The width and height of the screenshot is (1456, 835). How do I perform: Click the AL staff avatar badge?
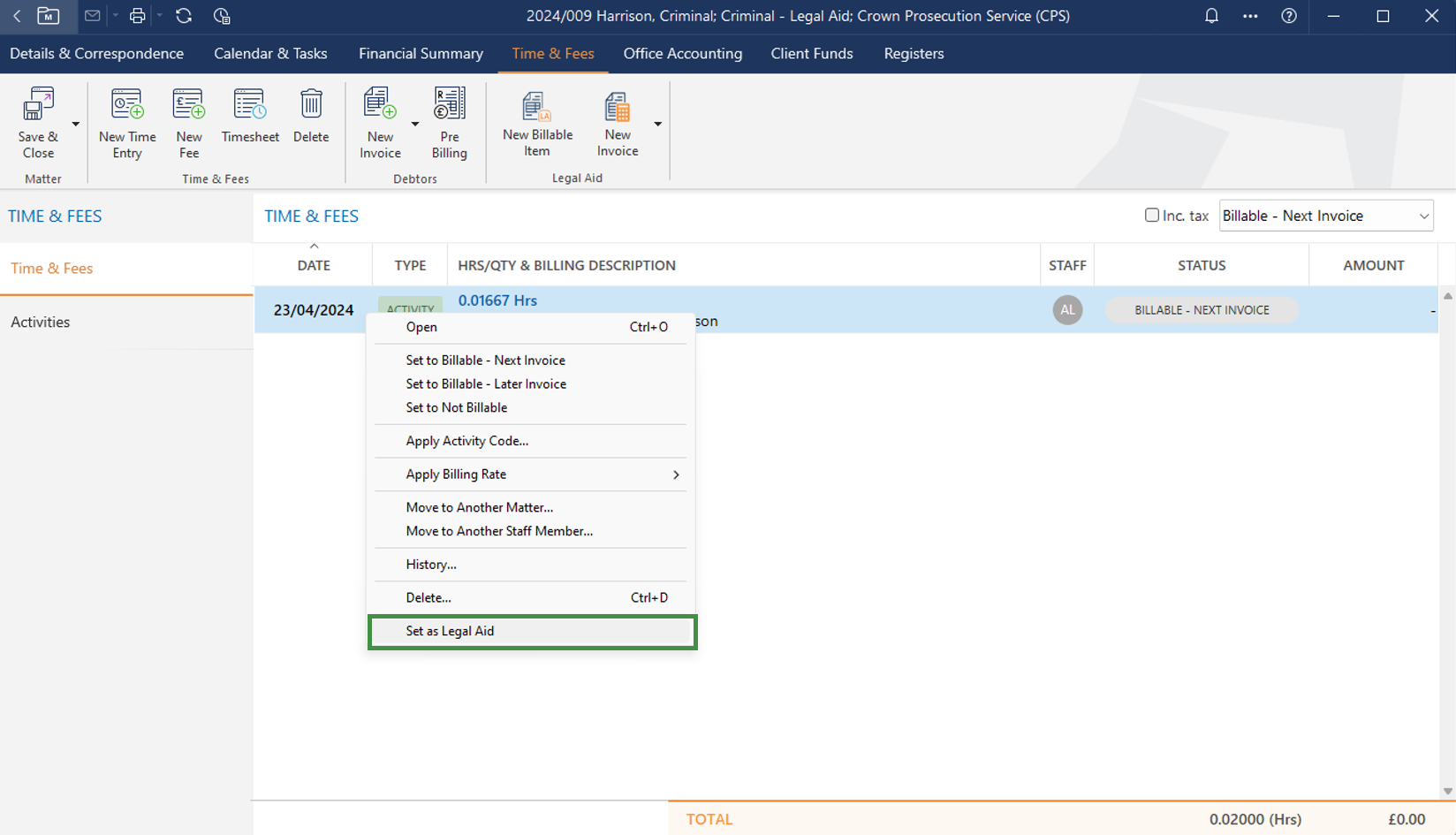pyautogui.click(x=1067, y=310)
